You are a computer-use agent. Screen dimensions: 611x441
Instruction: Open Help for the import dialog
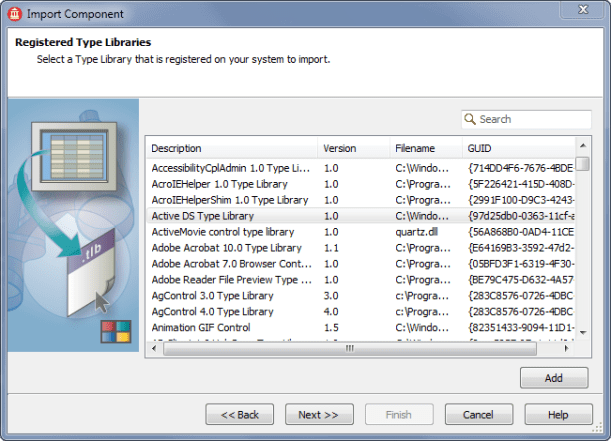pos(559,415)
